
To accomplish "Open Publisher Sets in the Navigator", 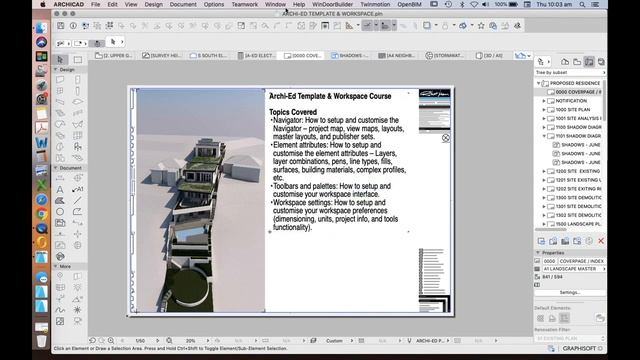I will click(601, 62).
